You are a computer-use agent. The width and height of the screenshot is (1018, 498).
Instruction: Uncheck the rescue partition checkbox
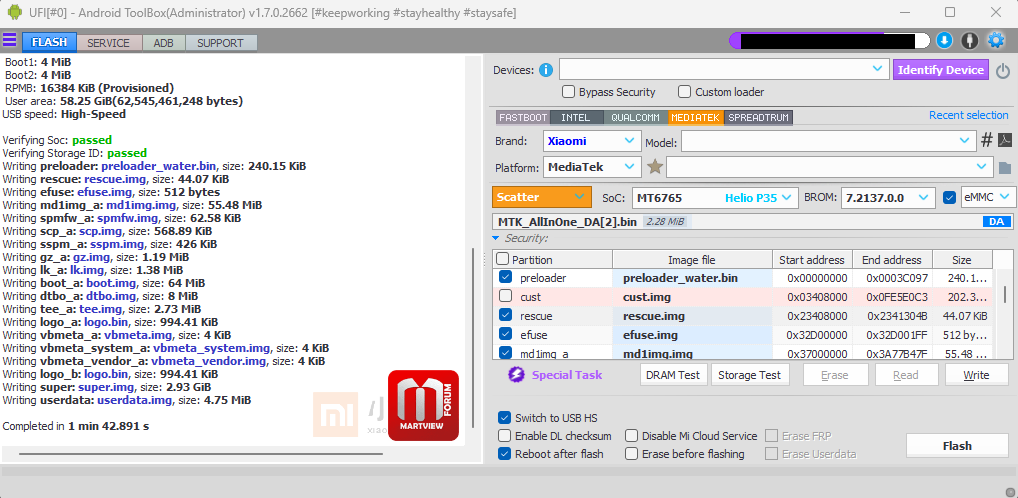coord(505,315)
